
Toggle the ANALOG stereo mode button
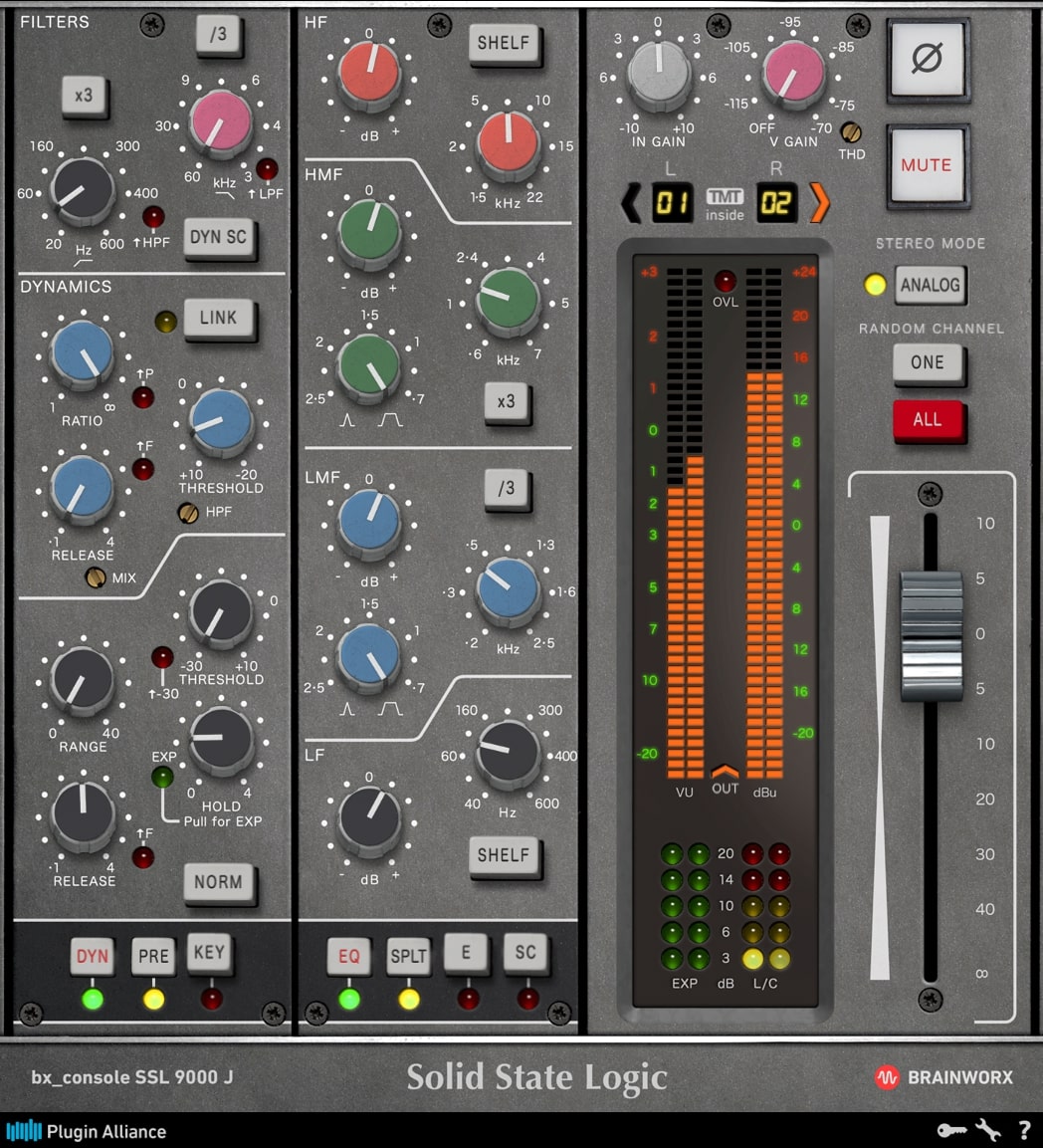[x=930, y=285]
